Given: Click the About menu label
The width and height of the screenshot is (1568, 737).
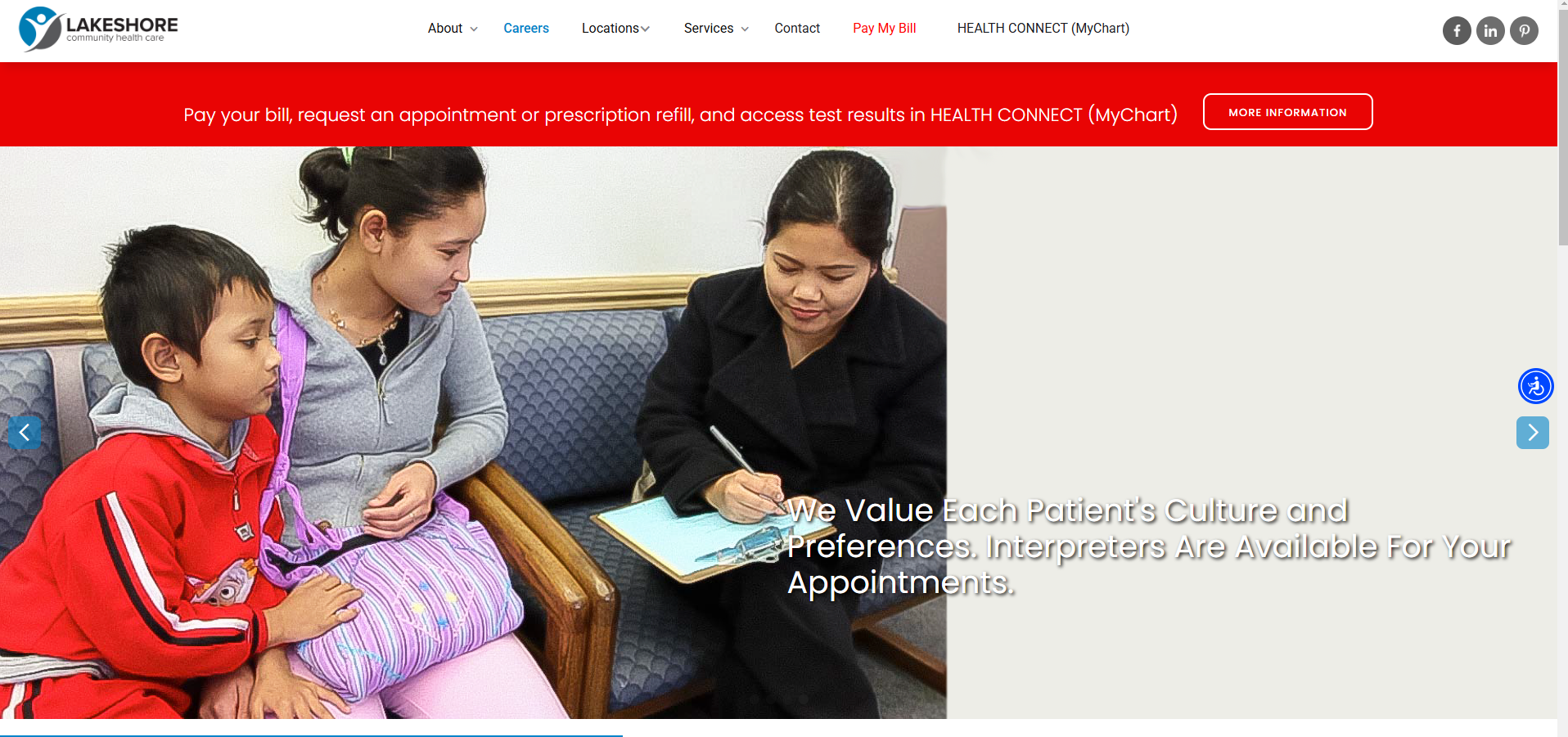Looking at the screenshot, I should point(445,29).
